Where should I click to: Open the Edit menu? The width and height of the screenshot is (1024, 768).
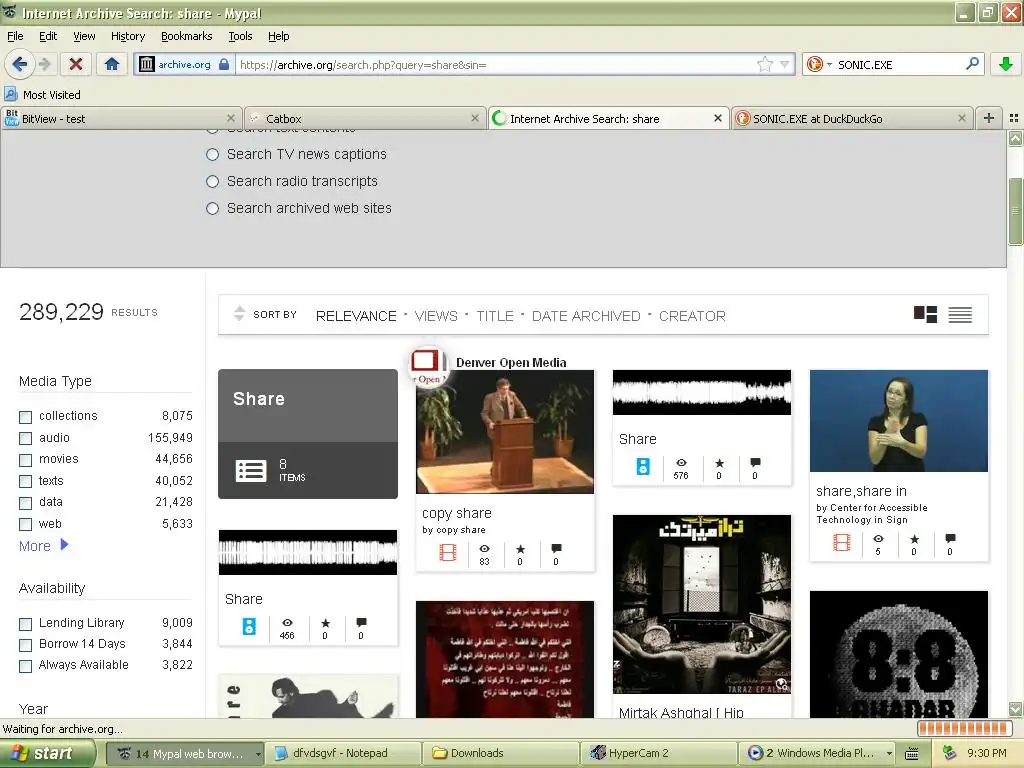(48, 36)
